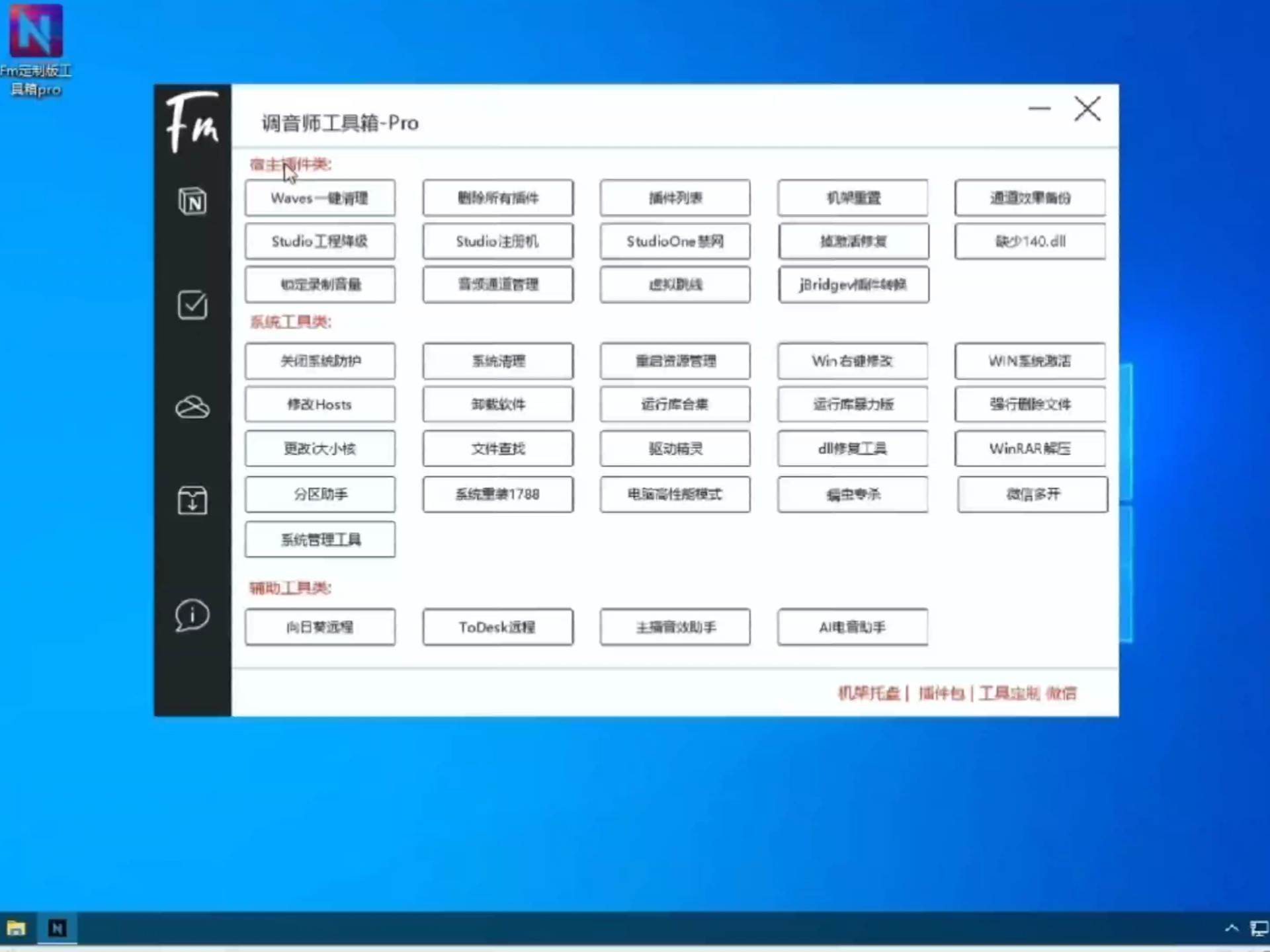The image size is (1270, 952).
Task: Launch the Studio注册机 button
Action: [498, 241]
